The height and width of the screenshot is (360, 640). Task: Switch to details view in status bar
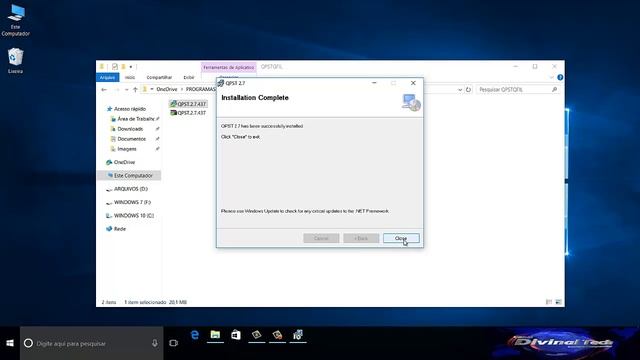click(x=549, y=302)
